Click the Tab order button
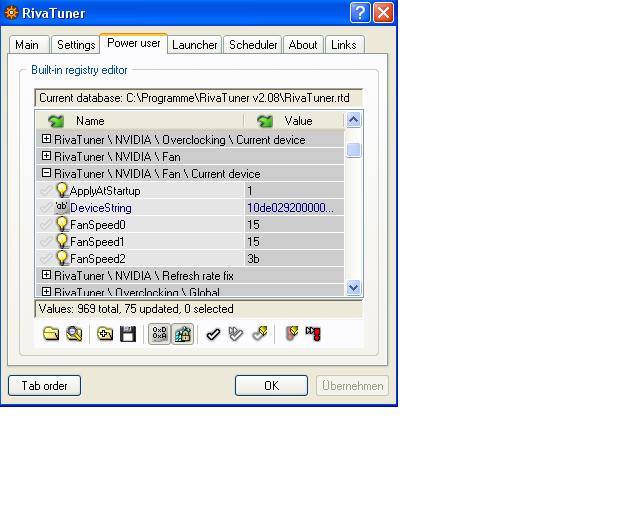This screenshot has width=640, height=512. pyautogui.click(x=44, y=385)
